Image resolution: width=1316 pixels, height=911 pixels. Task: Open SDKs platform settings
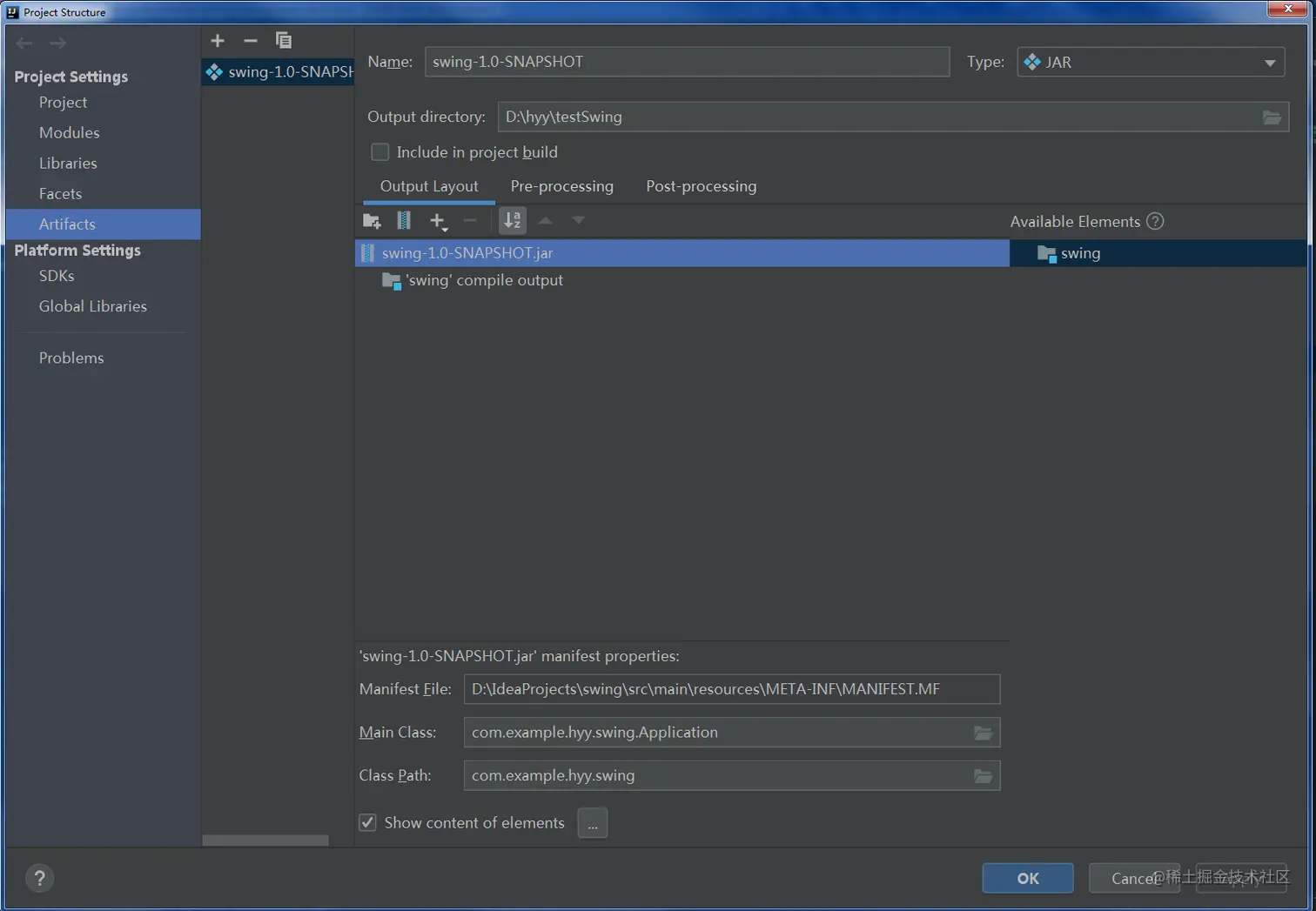click(57, 275)
